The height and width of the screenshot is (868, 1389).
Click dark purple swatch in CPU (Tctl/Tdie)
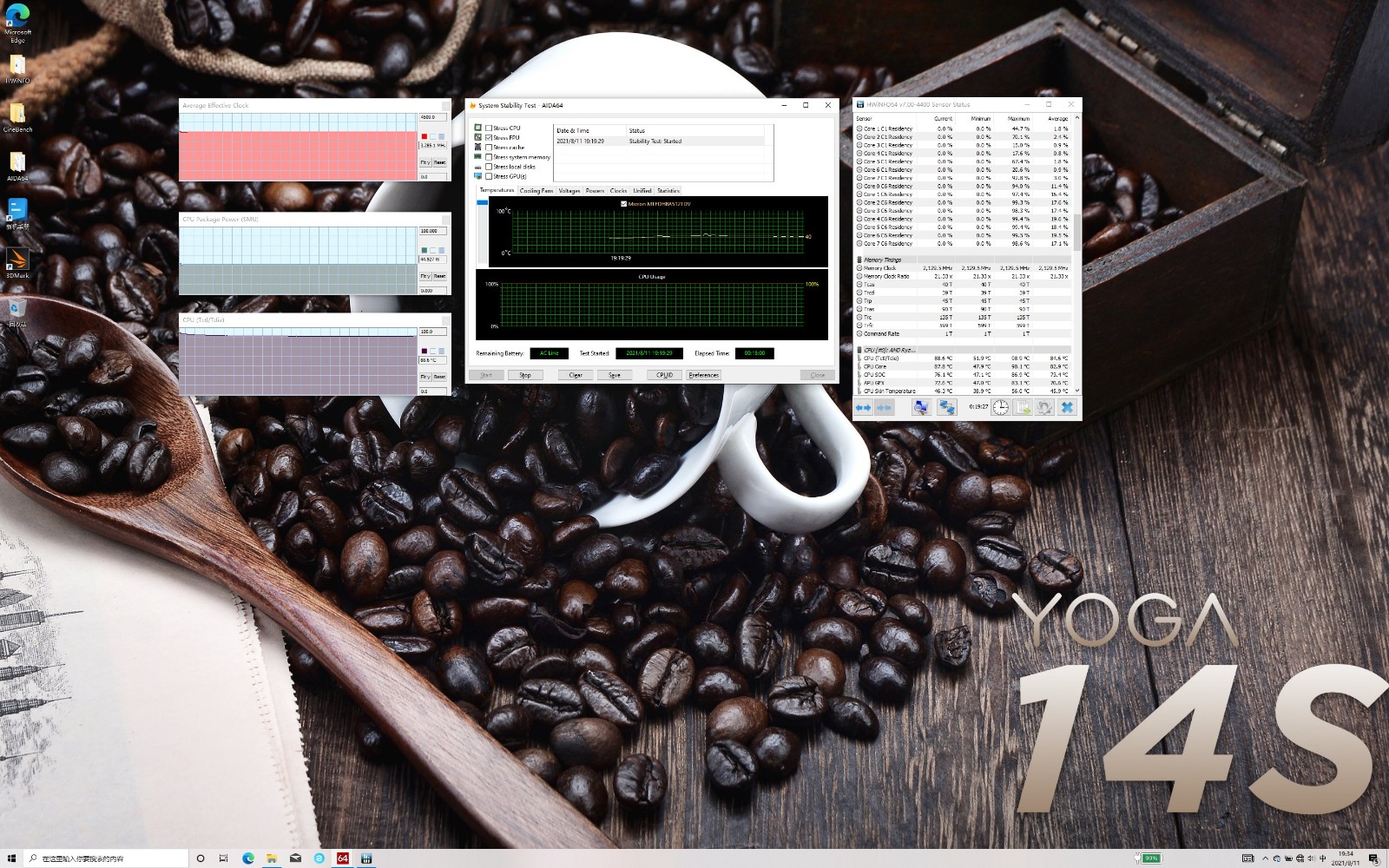[x=425, y=351]
